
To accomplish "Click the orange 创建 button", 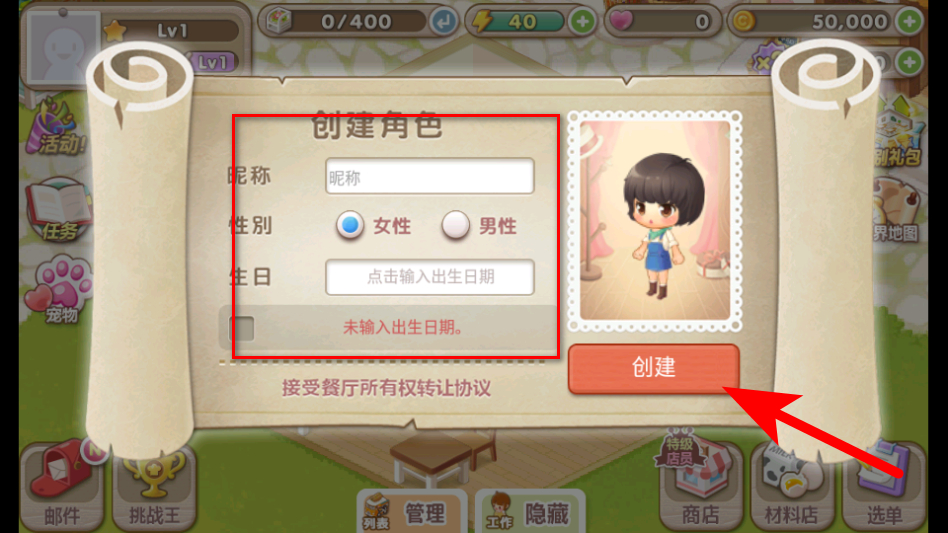I will (x=654, y=368).
